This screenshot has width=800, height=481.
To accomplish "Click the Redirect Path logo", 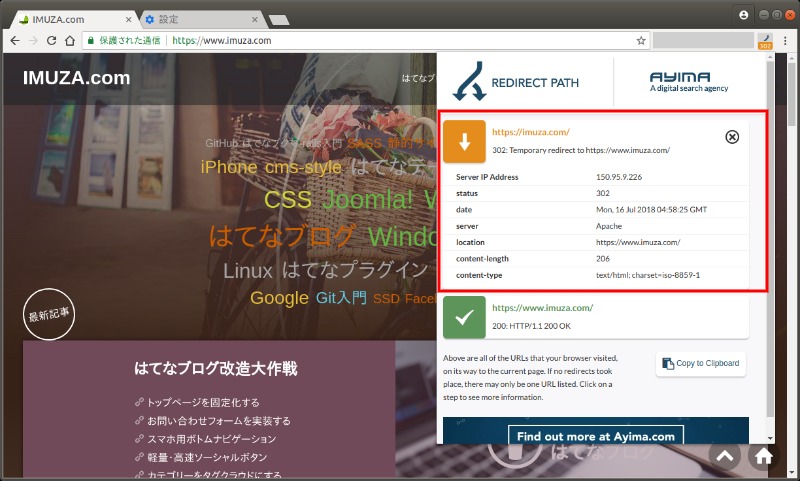I will pos(516,82).
